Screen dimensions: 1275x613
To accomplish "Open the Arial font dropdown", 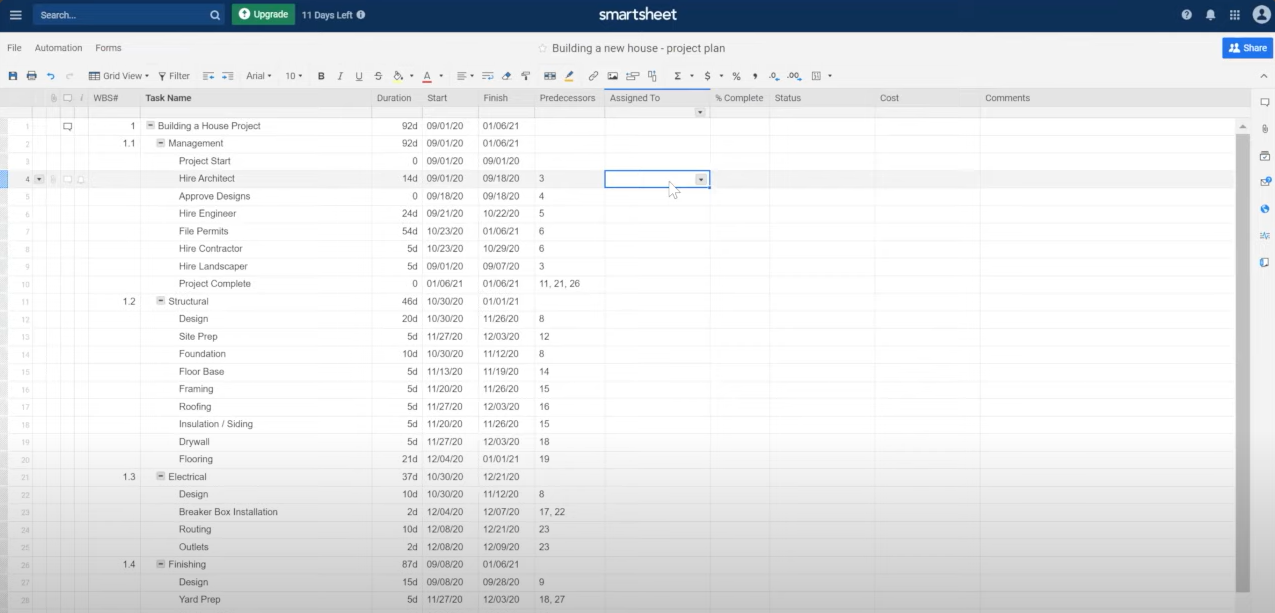I will 259,76.
